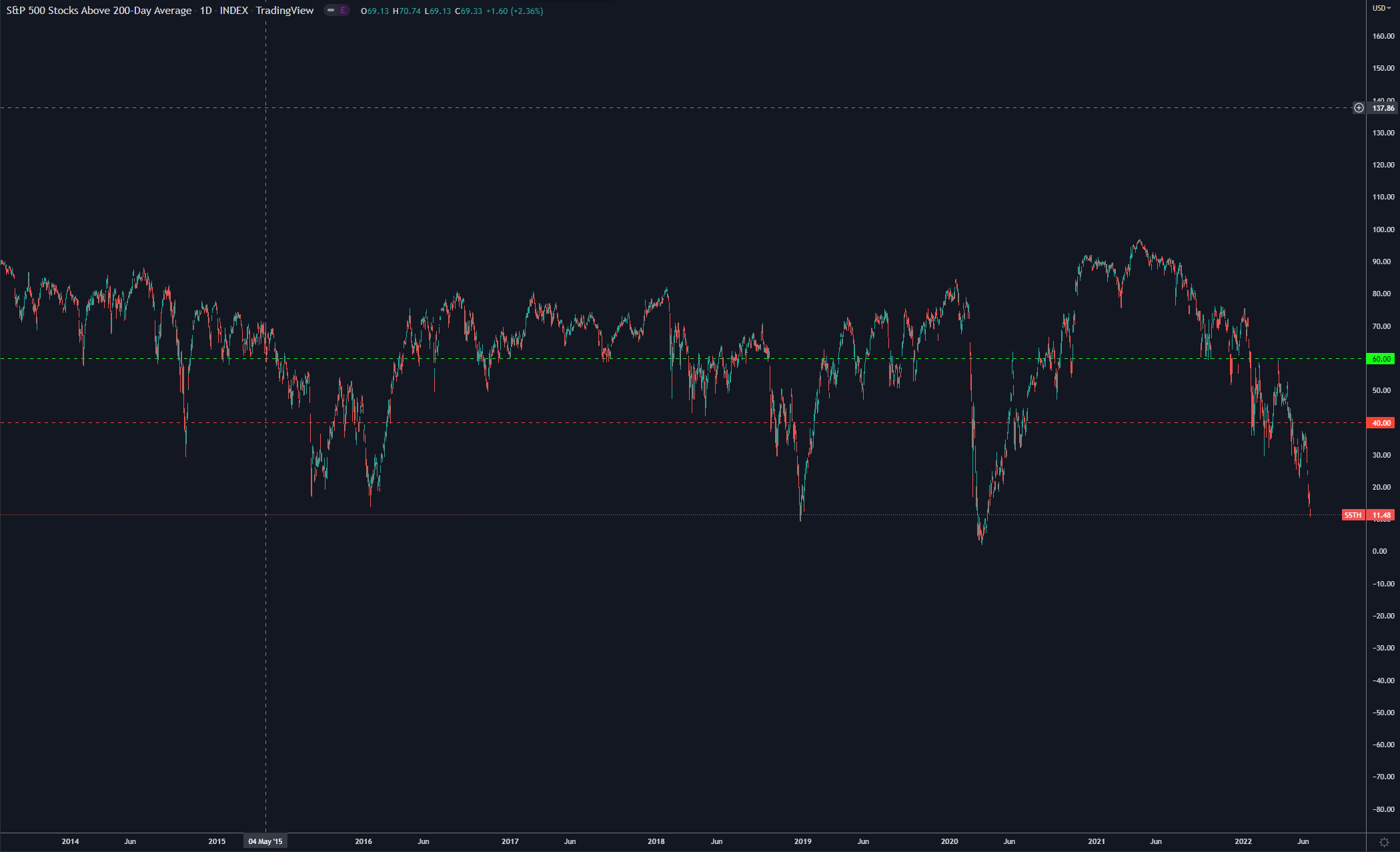Click the red 40.00 level label
This screenshot has height=852, width=1400.
click(1381, 423)
